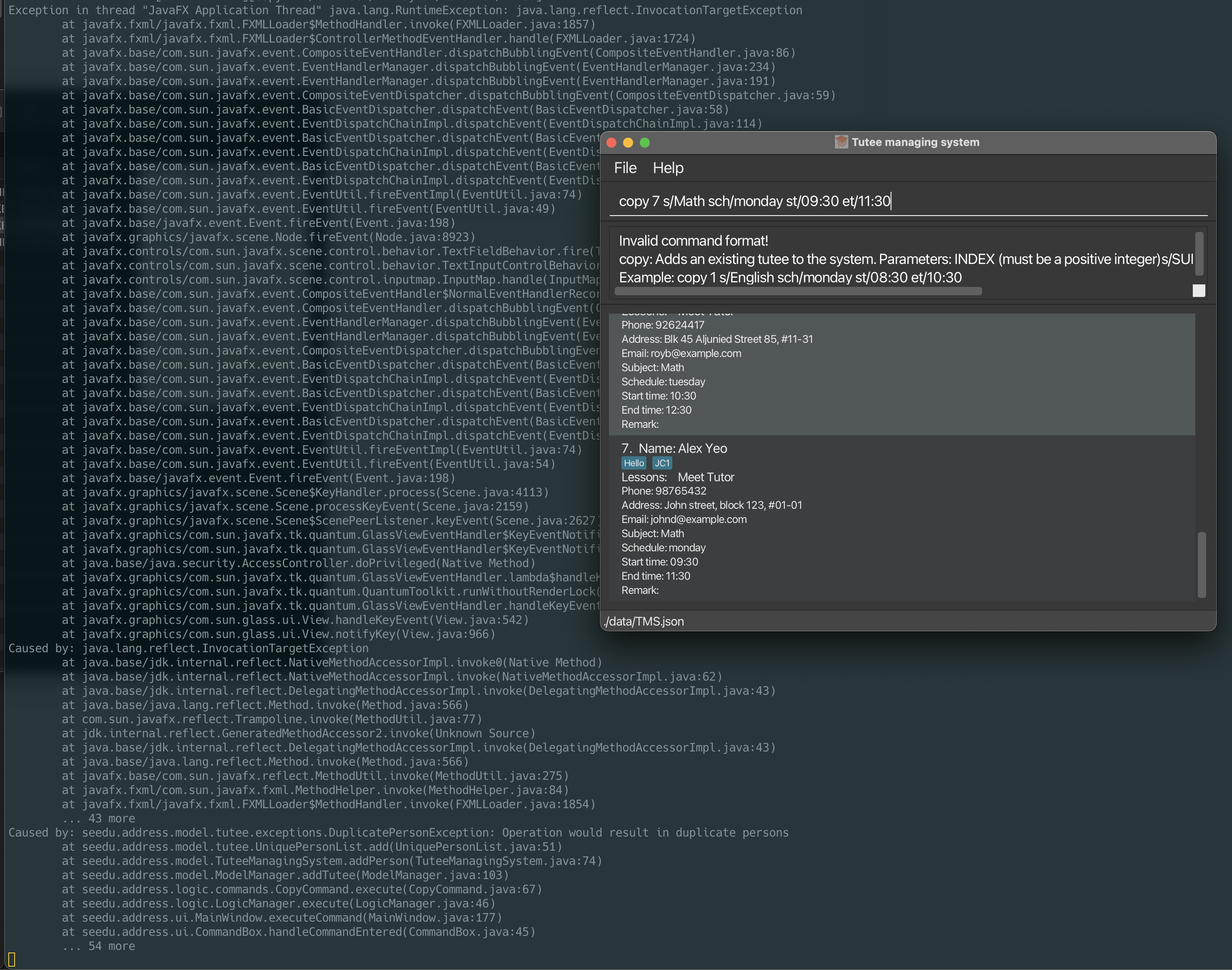Click the Tutee managing system title text
1232x970 pixels.
point(915,142)
